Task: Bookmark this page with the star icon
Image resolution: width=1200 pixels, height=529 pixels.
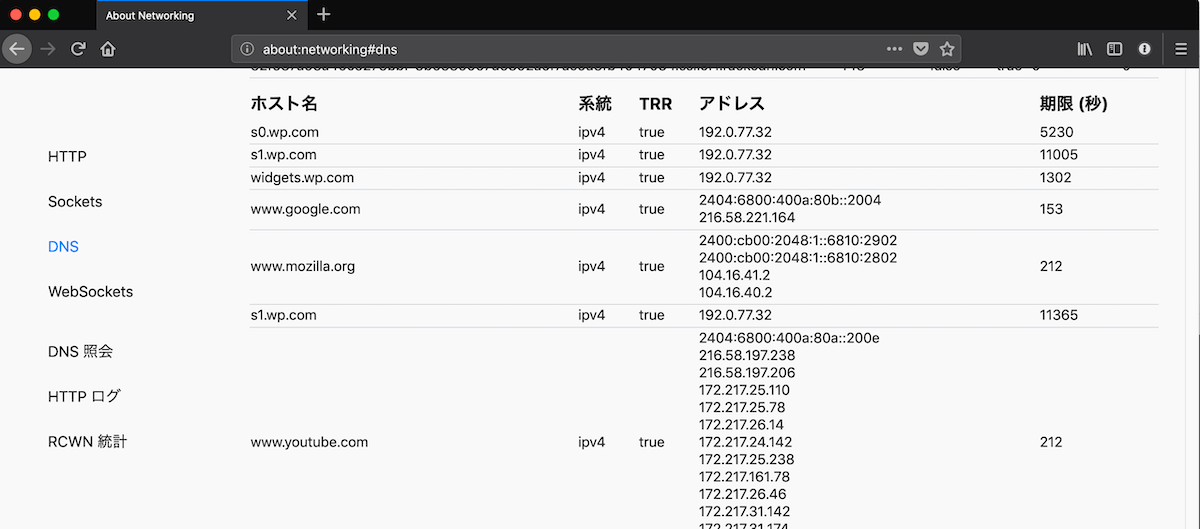Action: (947, 48)
